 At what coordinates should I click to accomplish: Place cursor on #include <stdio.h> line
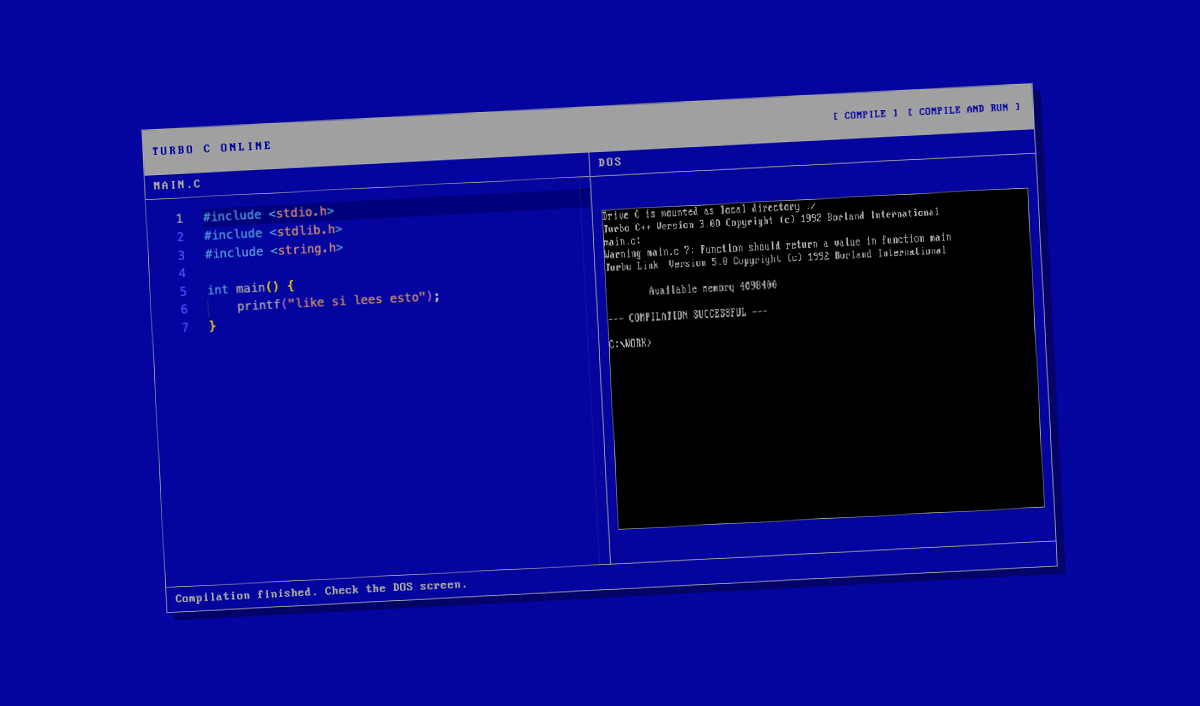click(x=268, y=214)
